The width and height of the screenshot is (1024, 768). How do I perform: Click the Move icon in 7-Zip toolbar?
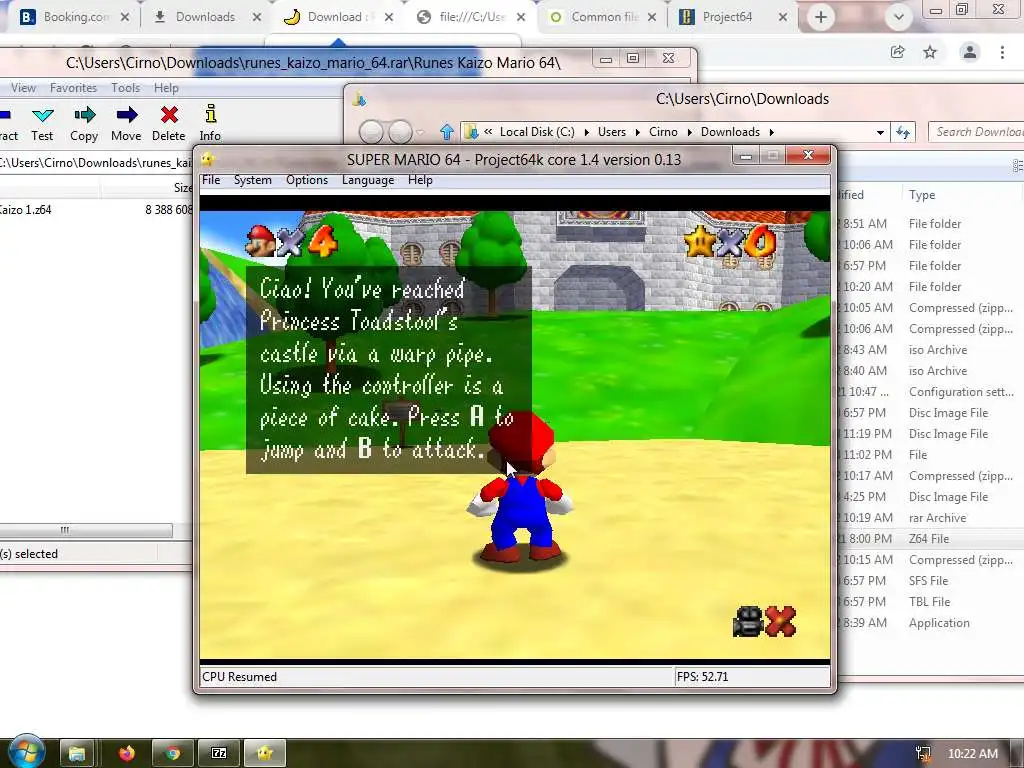[127, 116]
